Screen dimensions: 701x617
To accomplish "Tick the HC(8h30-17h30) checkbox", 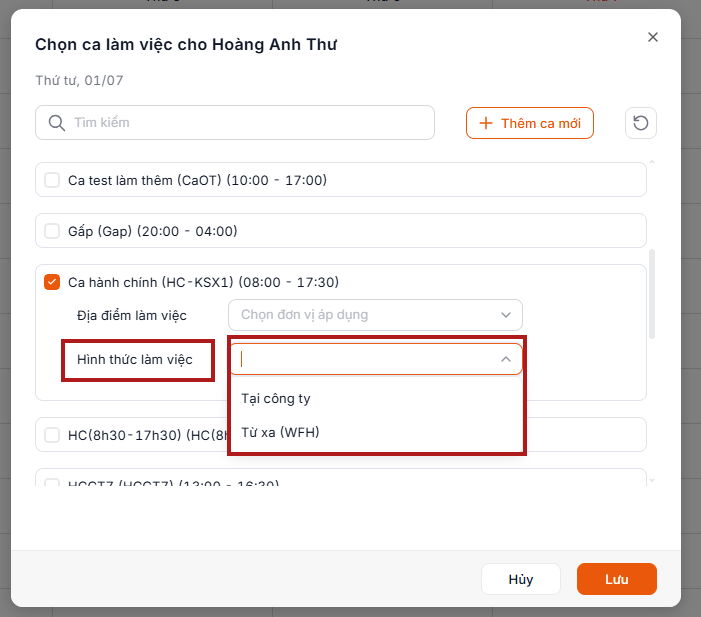I will pos(52,435).
